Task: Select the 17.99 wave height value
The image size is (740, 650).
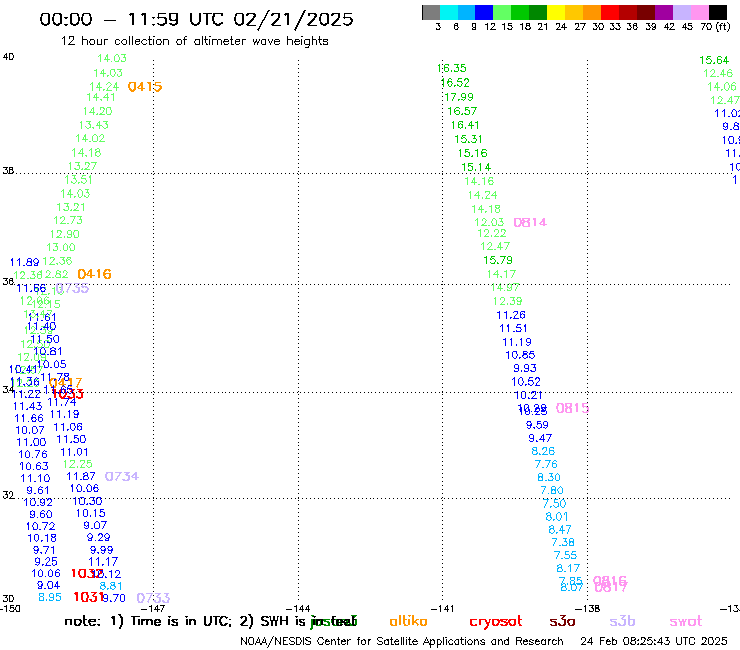Action: click(459, 97)
